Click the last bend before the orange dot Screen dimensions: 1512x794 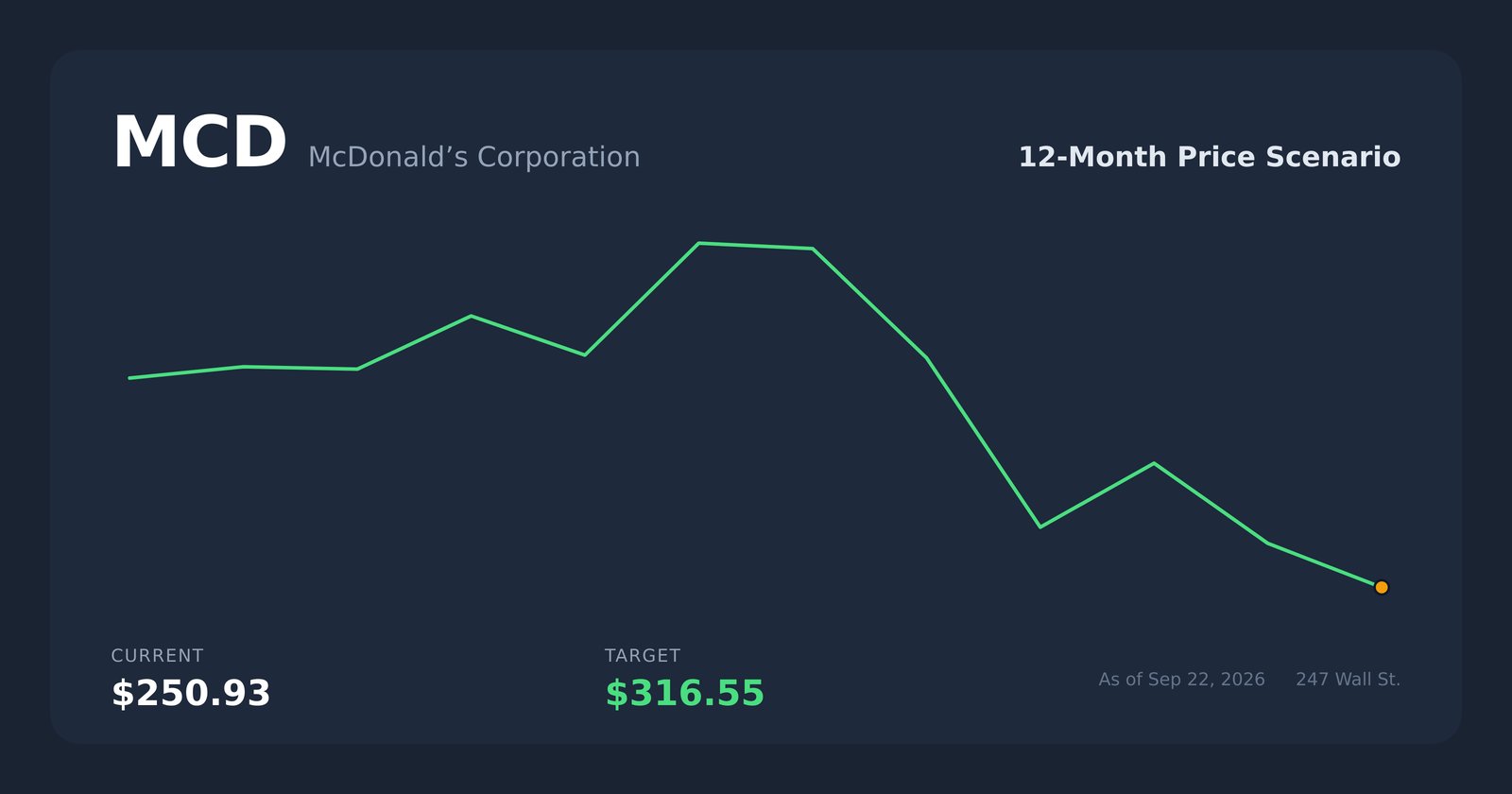tap(1267, 543)
